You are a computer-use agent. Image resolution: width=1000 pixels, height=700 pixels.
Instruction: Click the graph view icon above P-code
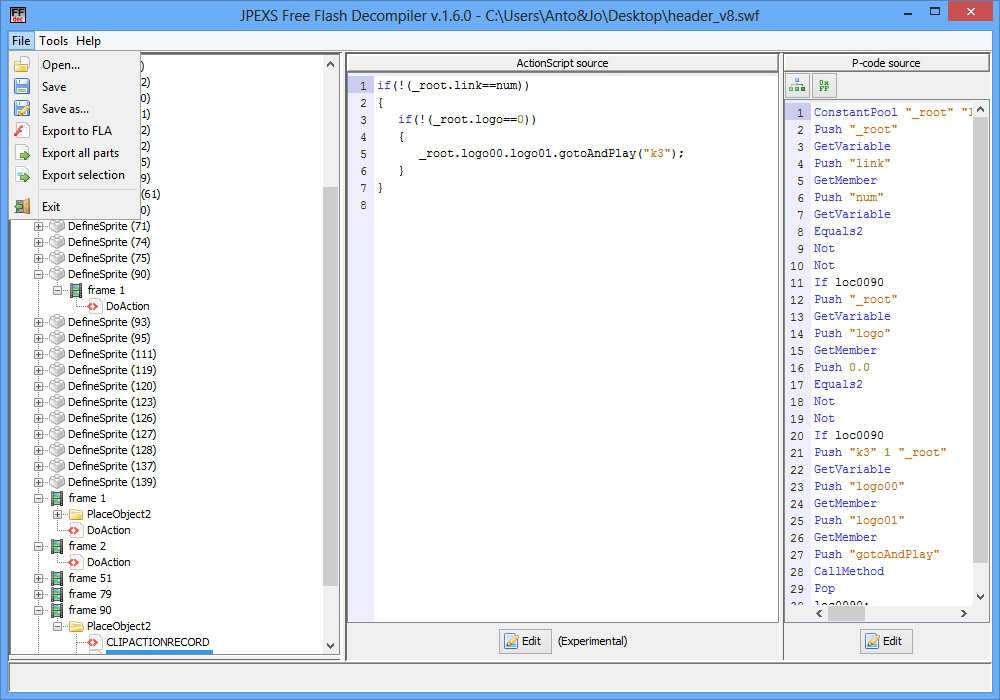coord(798,86)
